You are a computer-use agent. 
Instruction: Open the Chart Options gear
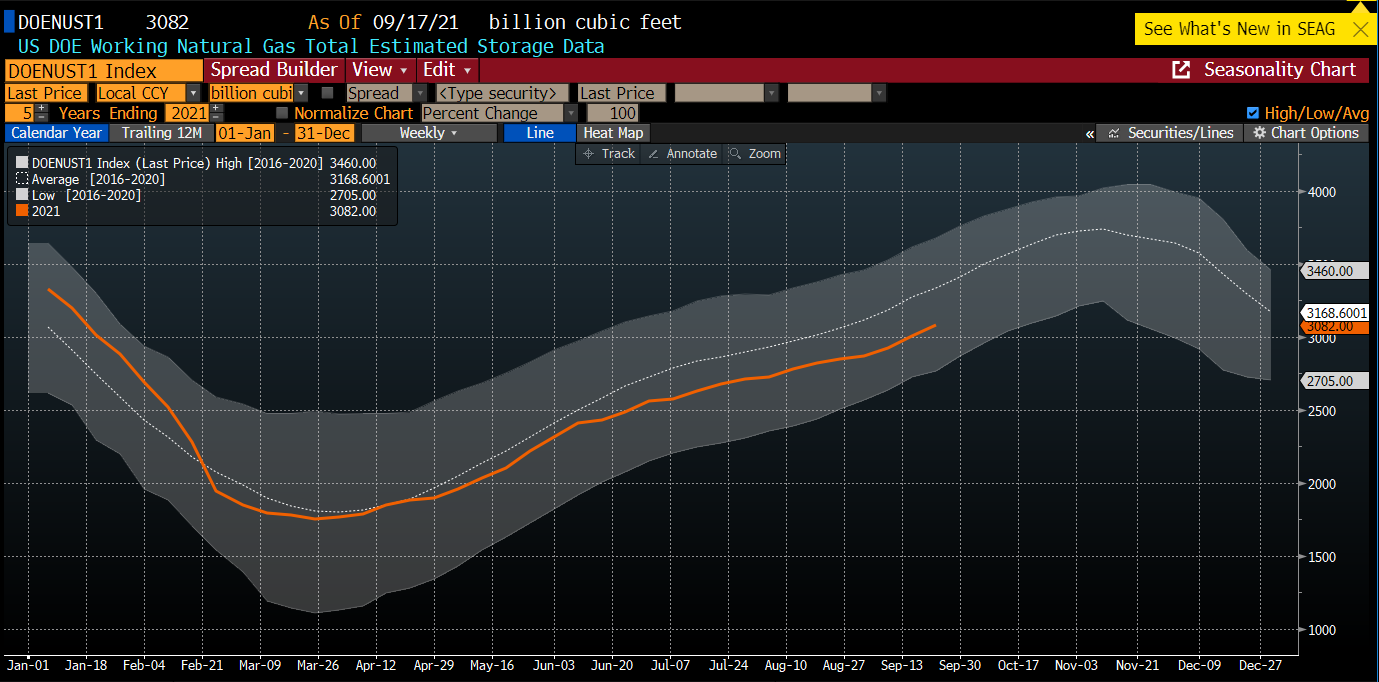(1306, 133)
